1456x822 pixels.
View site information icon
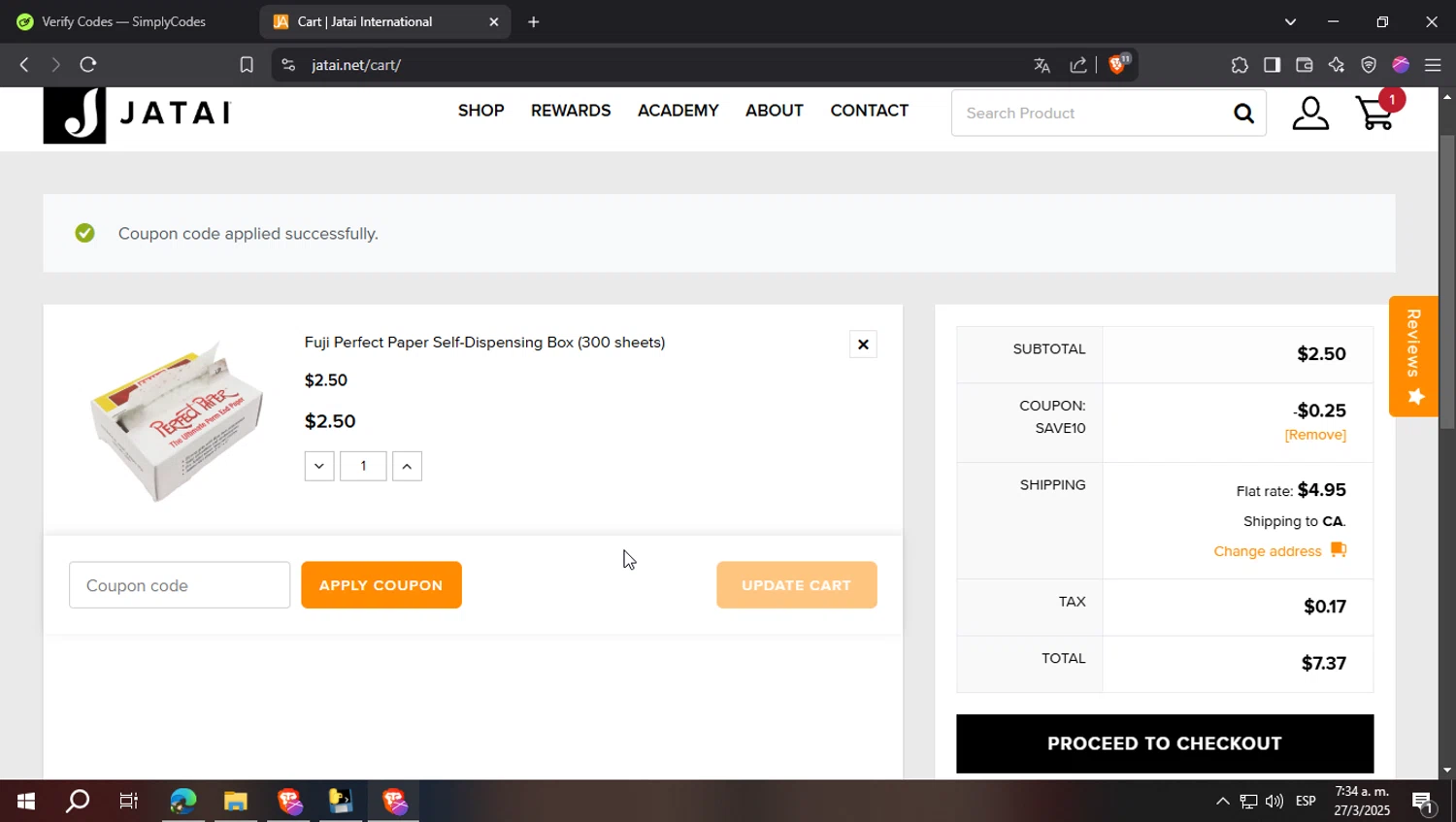coord(288,65)
